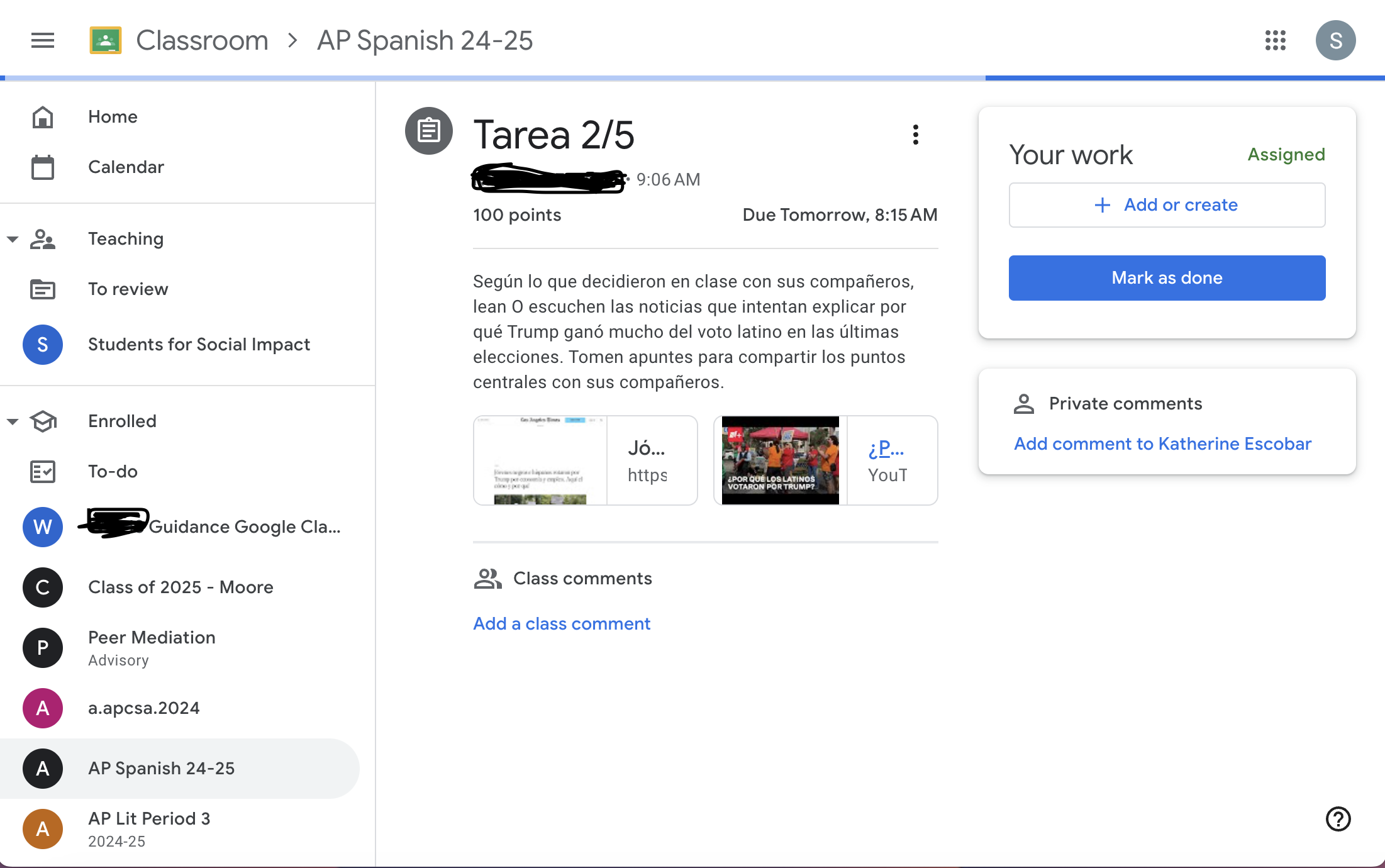
Task: Open the Calendar from sidebar
Action: (x=126, y=167)
